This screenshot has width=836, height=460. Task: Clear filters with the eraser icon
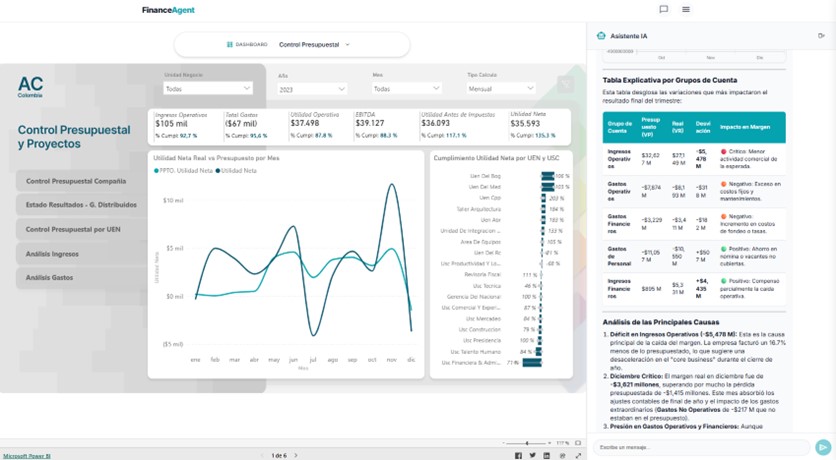(565, 86)
